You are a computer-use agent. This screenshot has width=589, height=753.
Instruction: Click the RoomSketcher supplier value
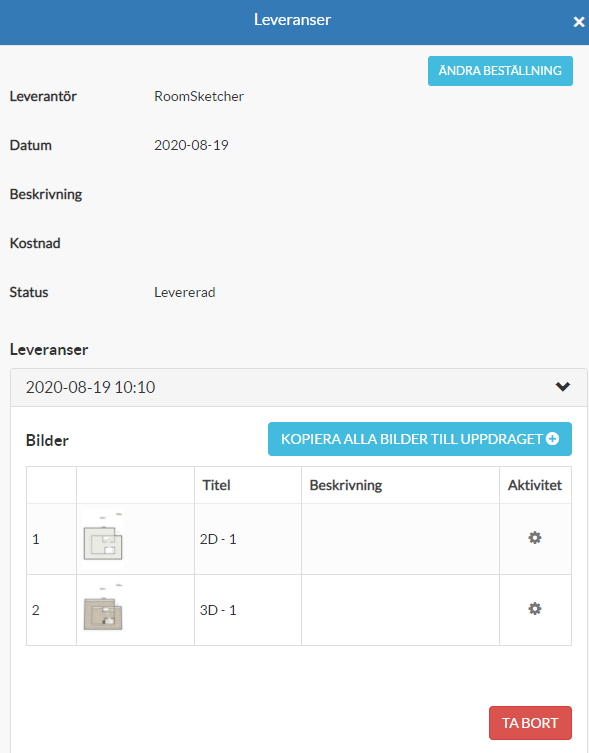coord(199,96)
